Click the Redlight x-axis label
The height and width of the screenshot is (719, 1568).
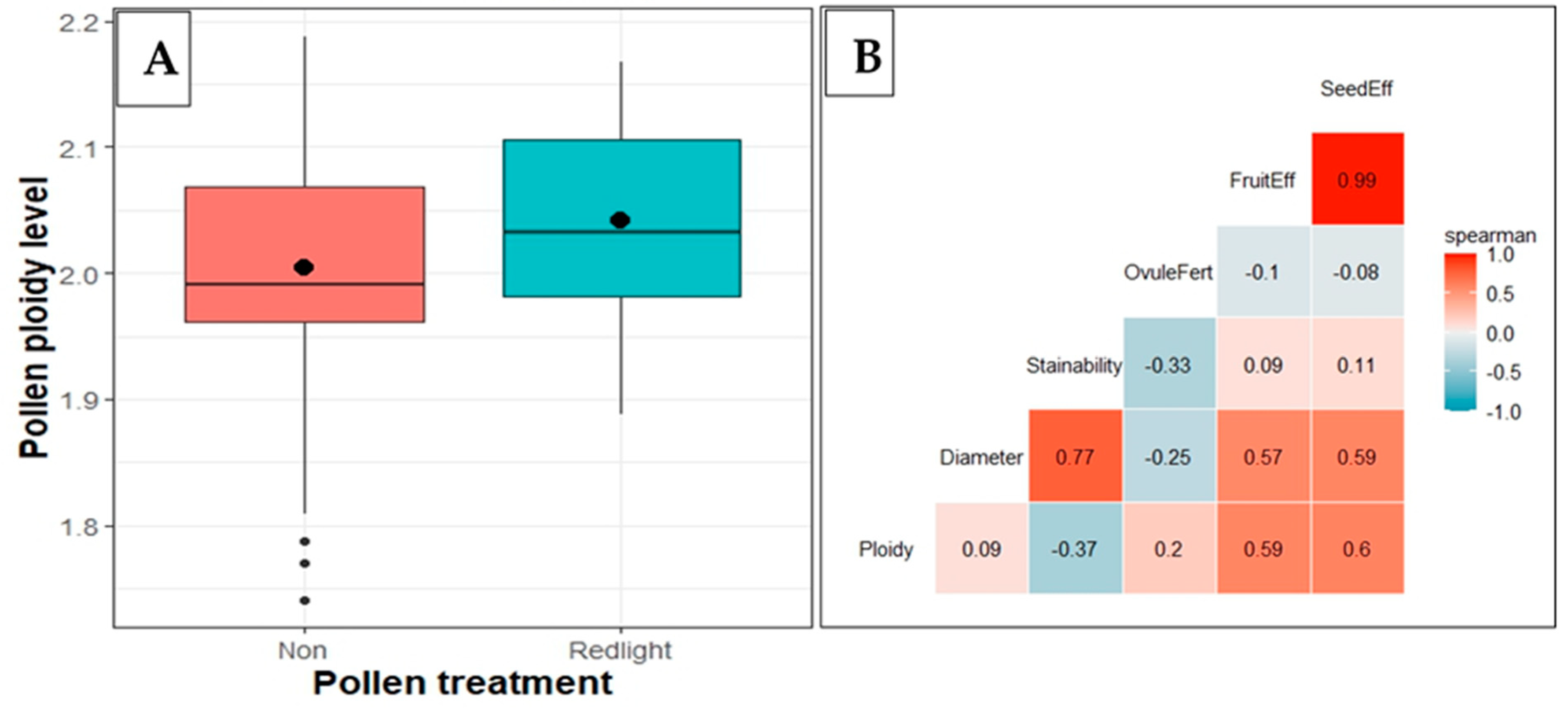pyautogui.click(x=620, y=651)
